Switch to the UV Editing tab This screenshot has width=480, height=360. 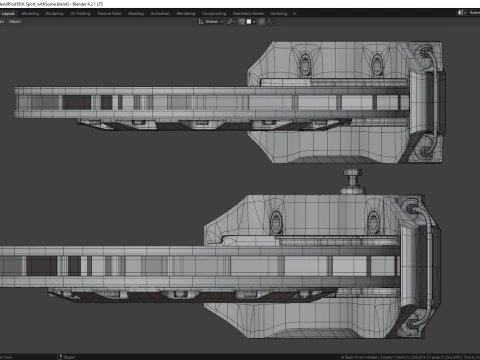click(80, 14)
